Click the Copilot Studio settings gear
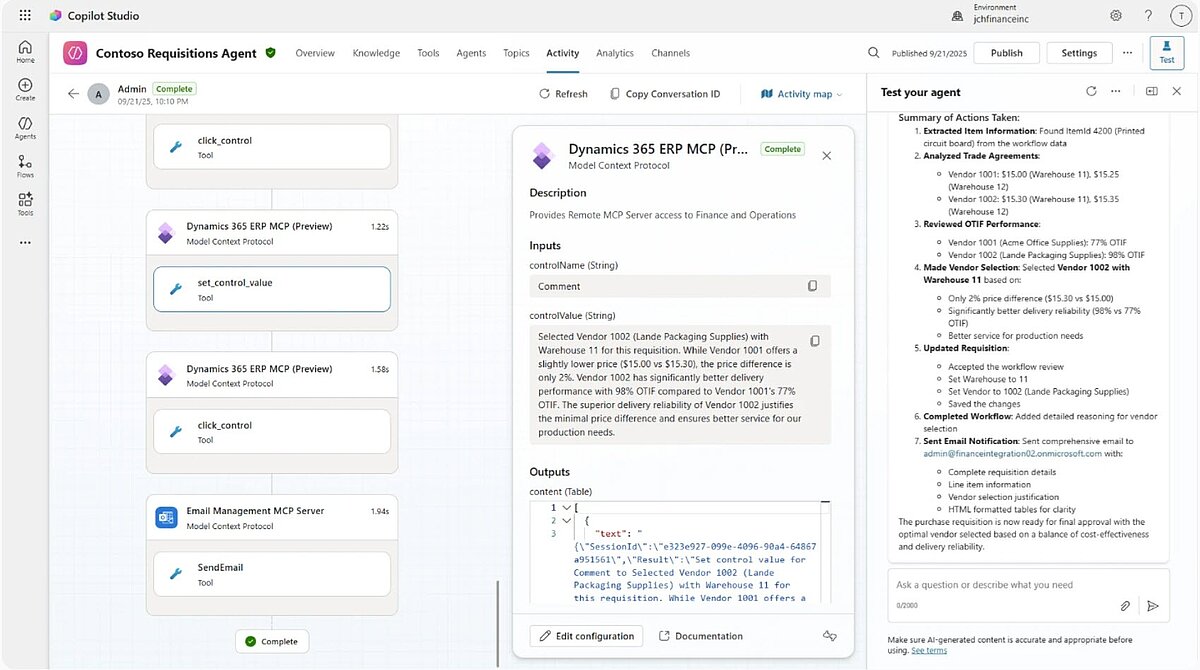Image resolution: width=1200 pixels, height=670 pixels. [x=1116, y=15]
